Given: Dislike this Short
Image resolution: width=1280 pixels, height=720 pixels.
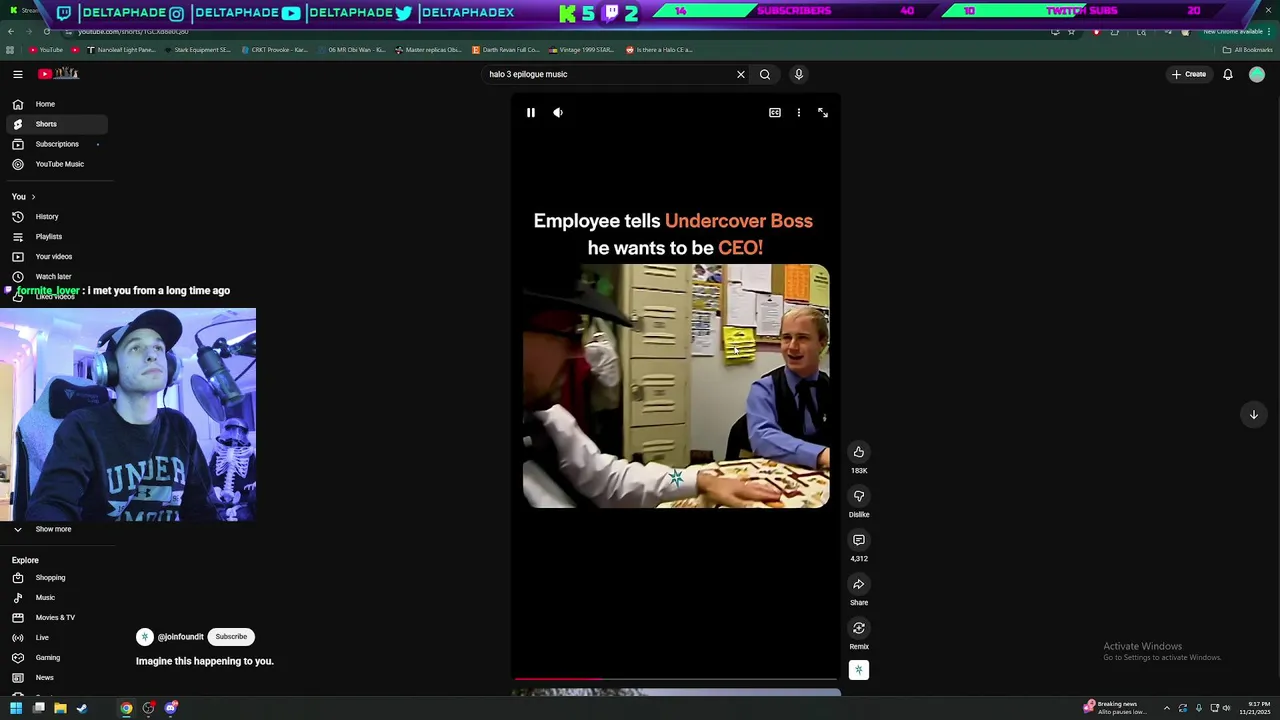Looking at the screenshot, I should click(x=859, y=496).
